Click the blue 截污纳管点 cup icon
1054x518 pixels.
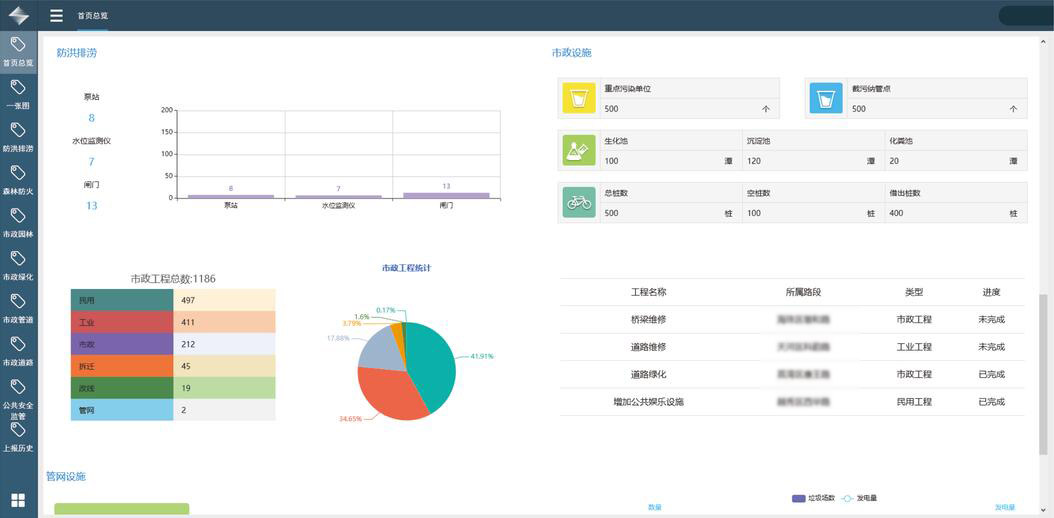[825, 99]
